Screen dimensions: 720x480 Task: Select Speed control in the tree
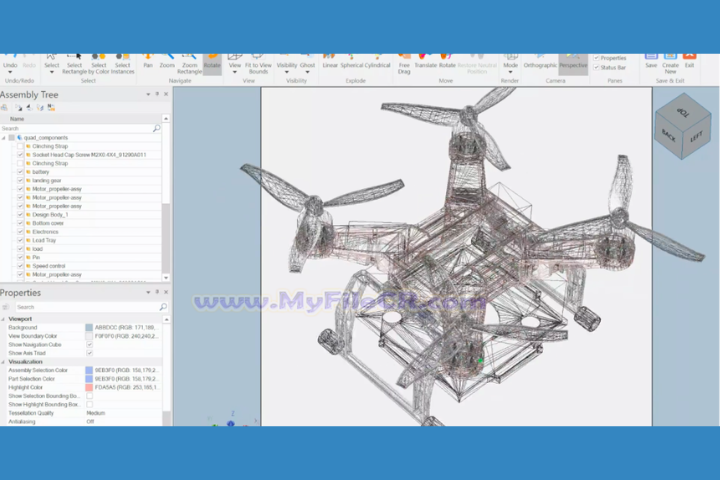click(49, 266)
